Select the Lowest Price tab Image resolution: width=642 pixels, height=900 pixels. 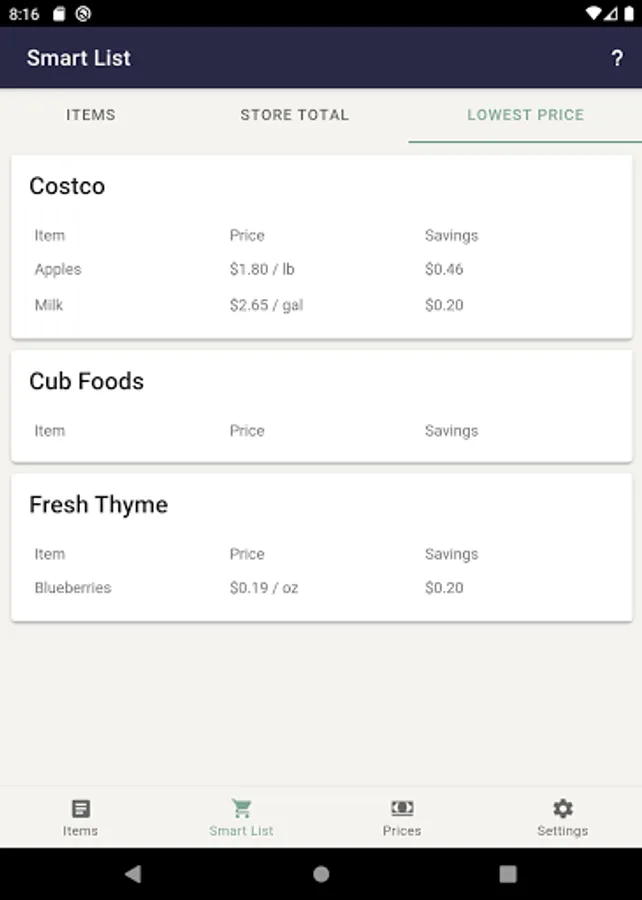[x=525, y=115]
